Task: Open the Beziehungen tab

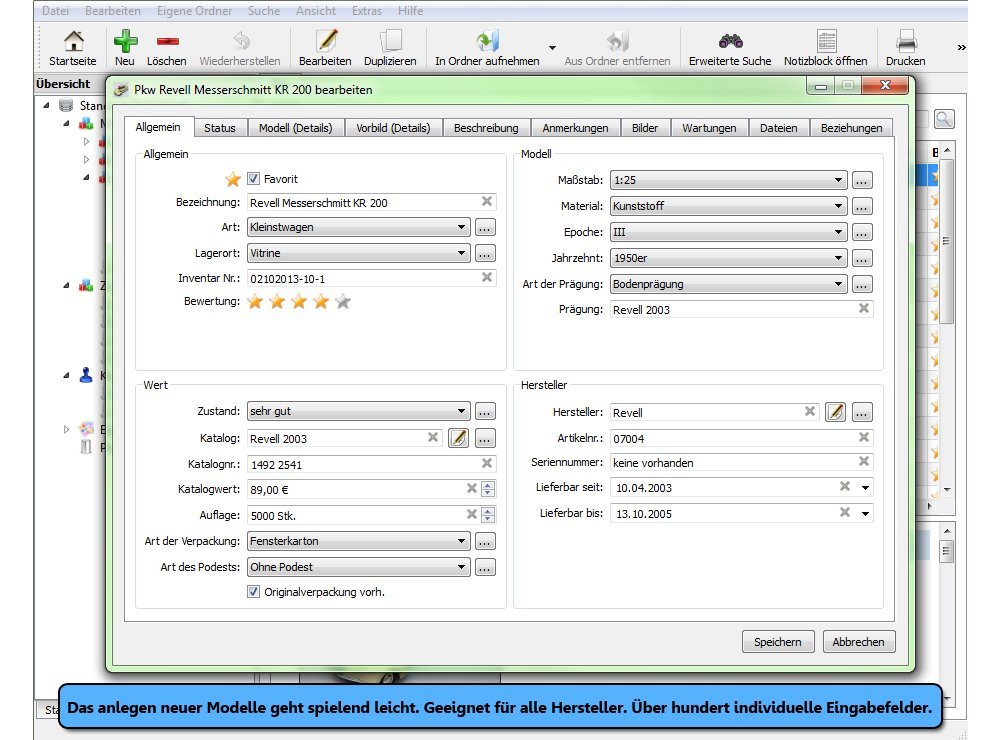Action: point(852,128)
